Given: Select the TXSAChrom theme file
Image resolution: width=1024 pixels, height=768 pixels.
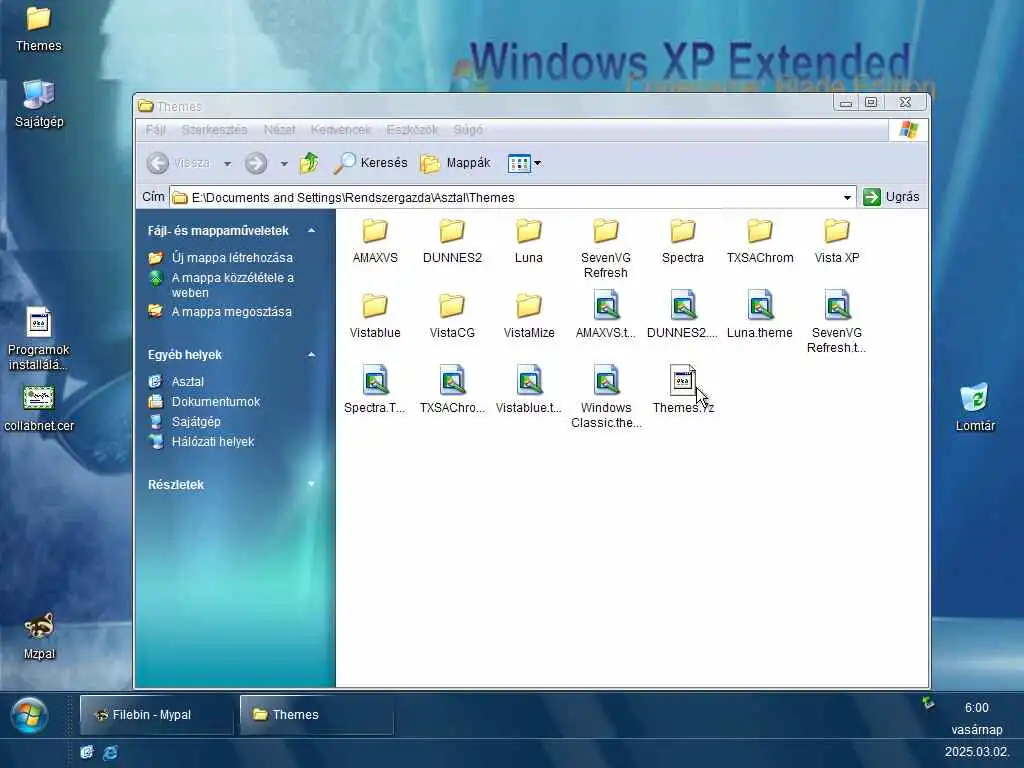Looking at the screenshot, I should pos(452,391).
